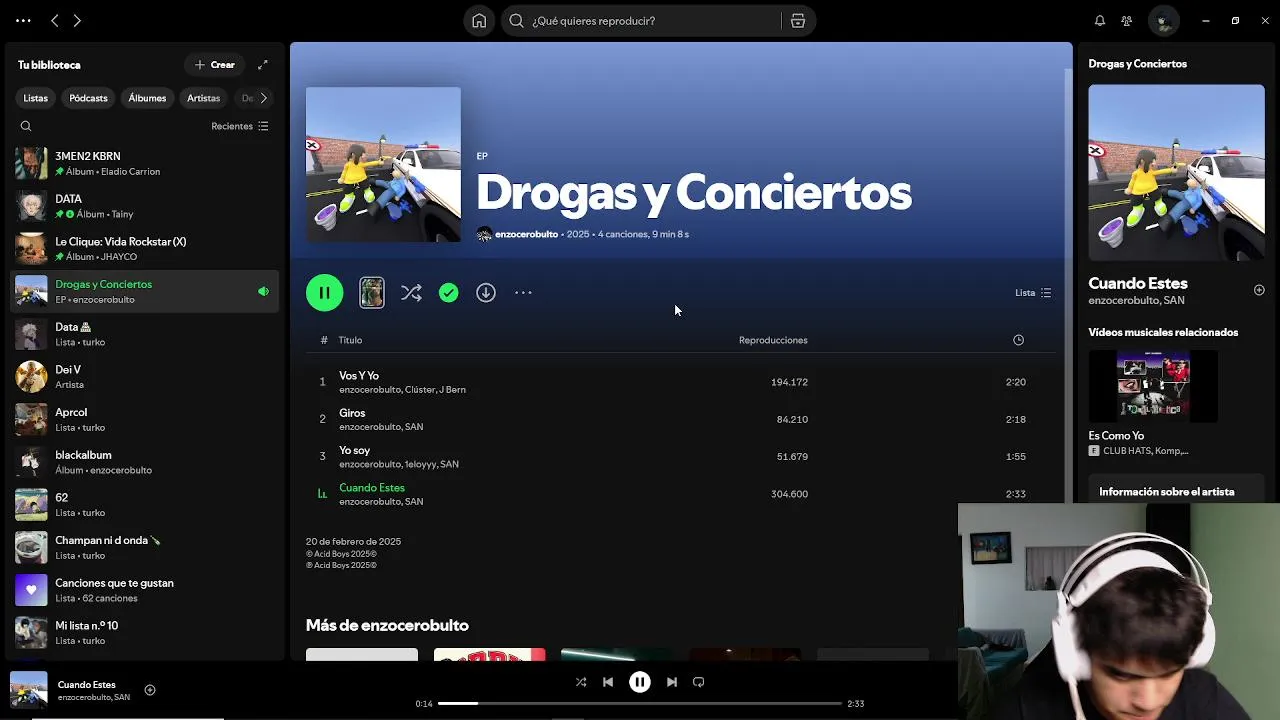Toggle shuffle next to the preview

(411, 293)
